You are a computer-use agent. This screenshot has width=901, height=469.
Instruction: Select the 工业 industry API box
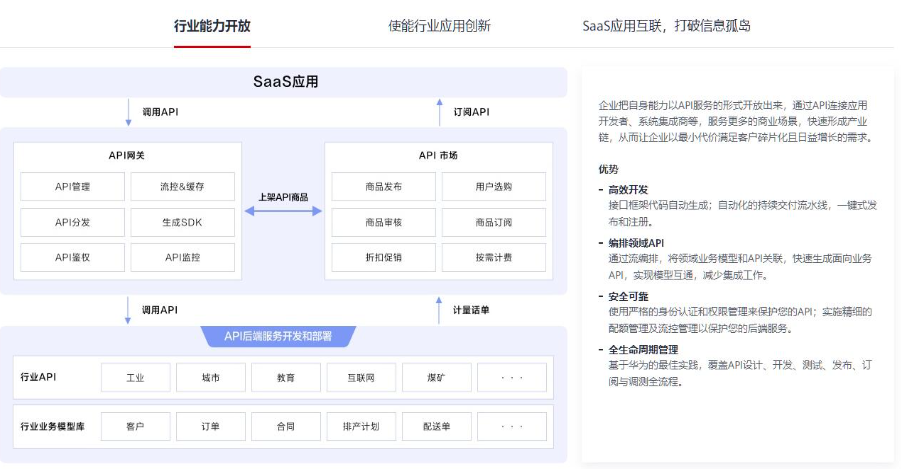pos(136,378)
